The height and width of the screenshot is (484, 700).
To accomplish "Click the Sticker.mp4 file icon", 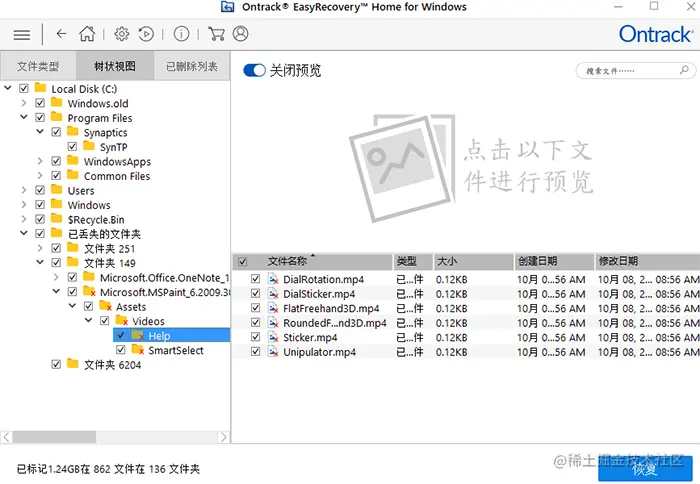I will click(273, 337).
